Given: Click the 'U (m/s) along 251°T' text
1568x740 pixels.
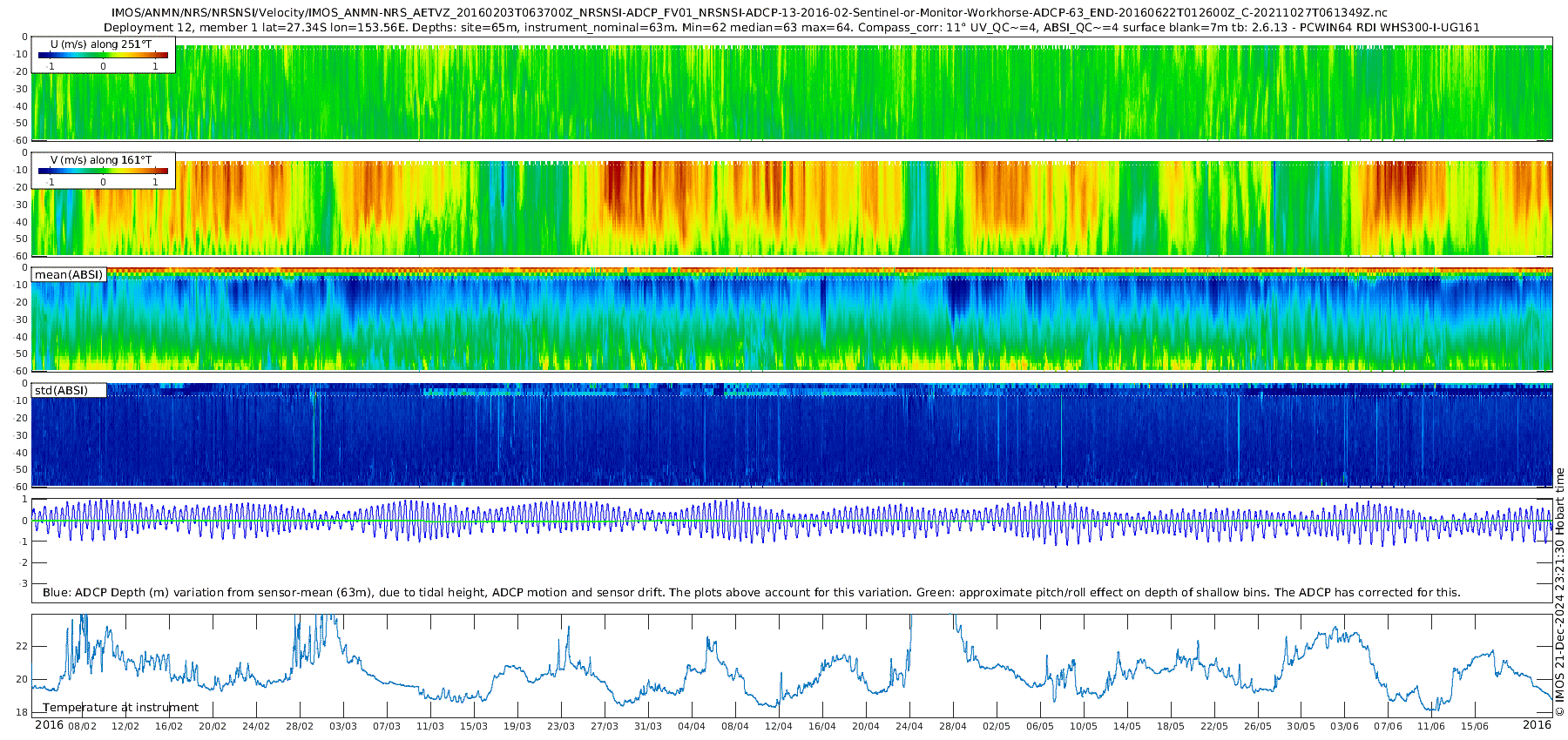Looking at the screenshot, I should click(101, 44).
